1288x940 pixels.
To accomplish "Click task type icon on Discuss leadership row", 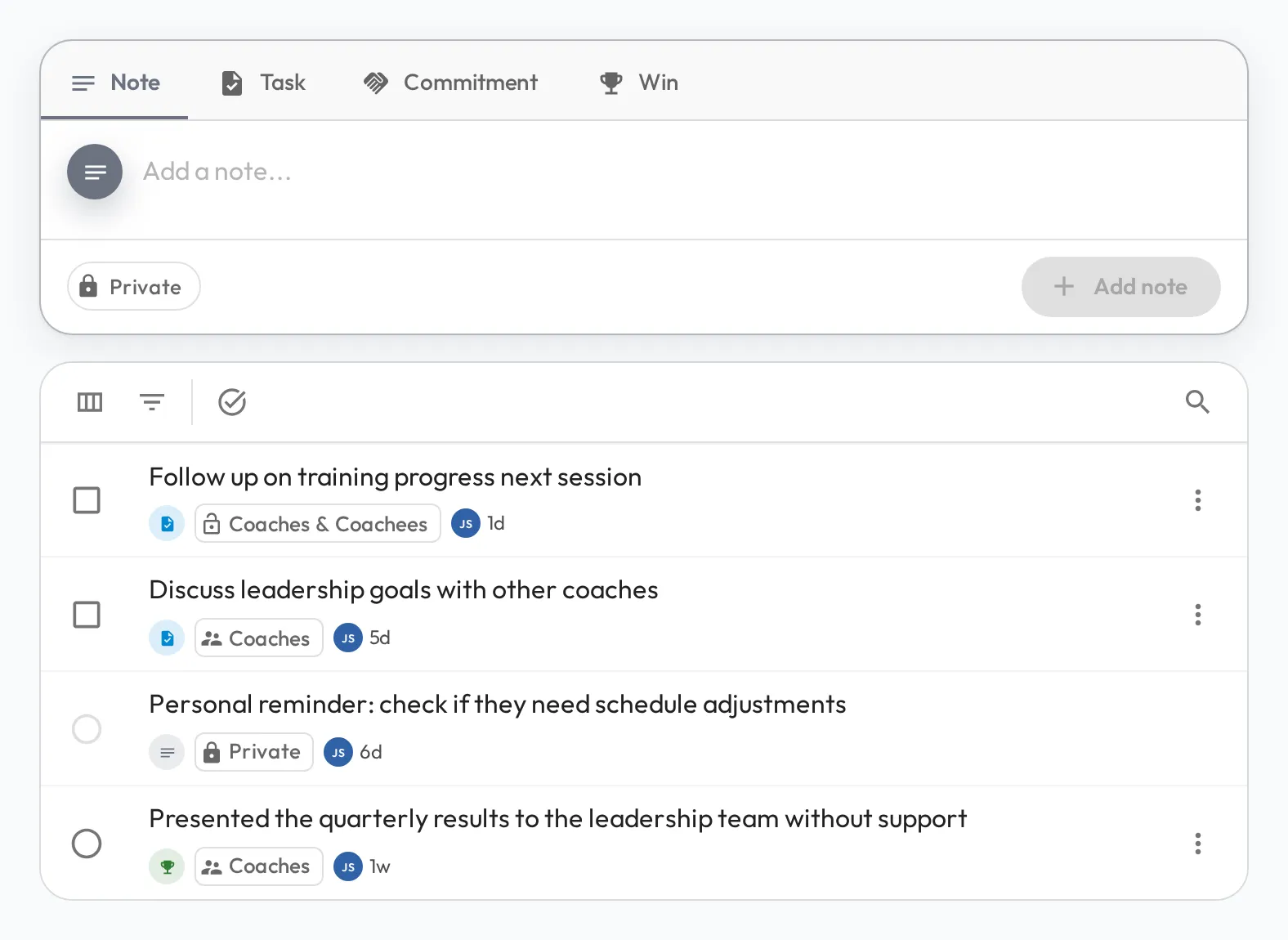I will 167,638.
